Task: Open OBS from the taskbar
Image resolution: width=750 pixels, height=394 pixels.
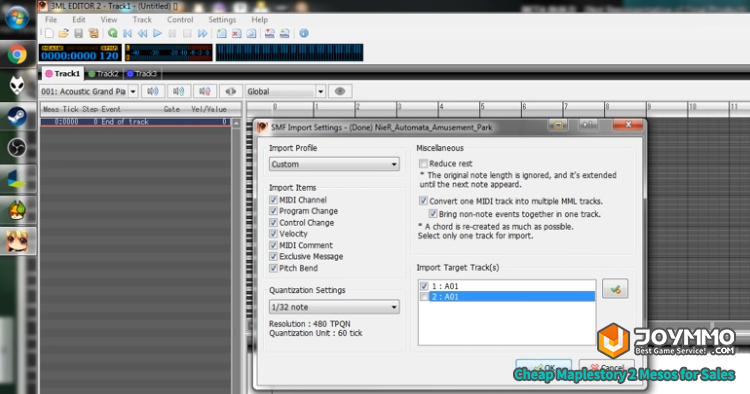Action: (x=17, y=148)
